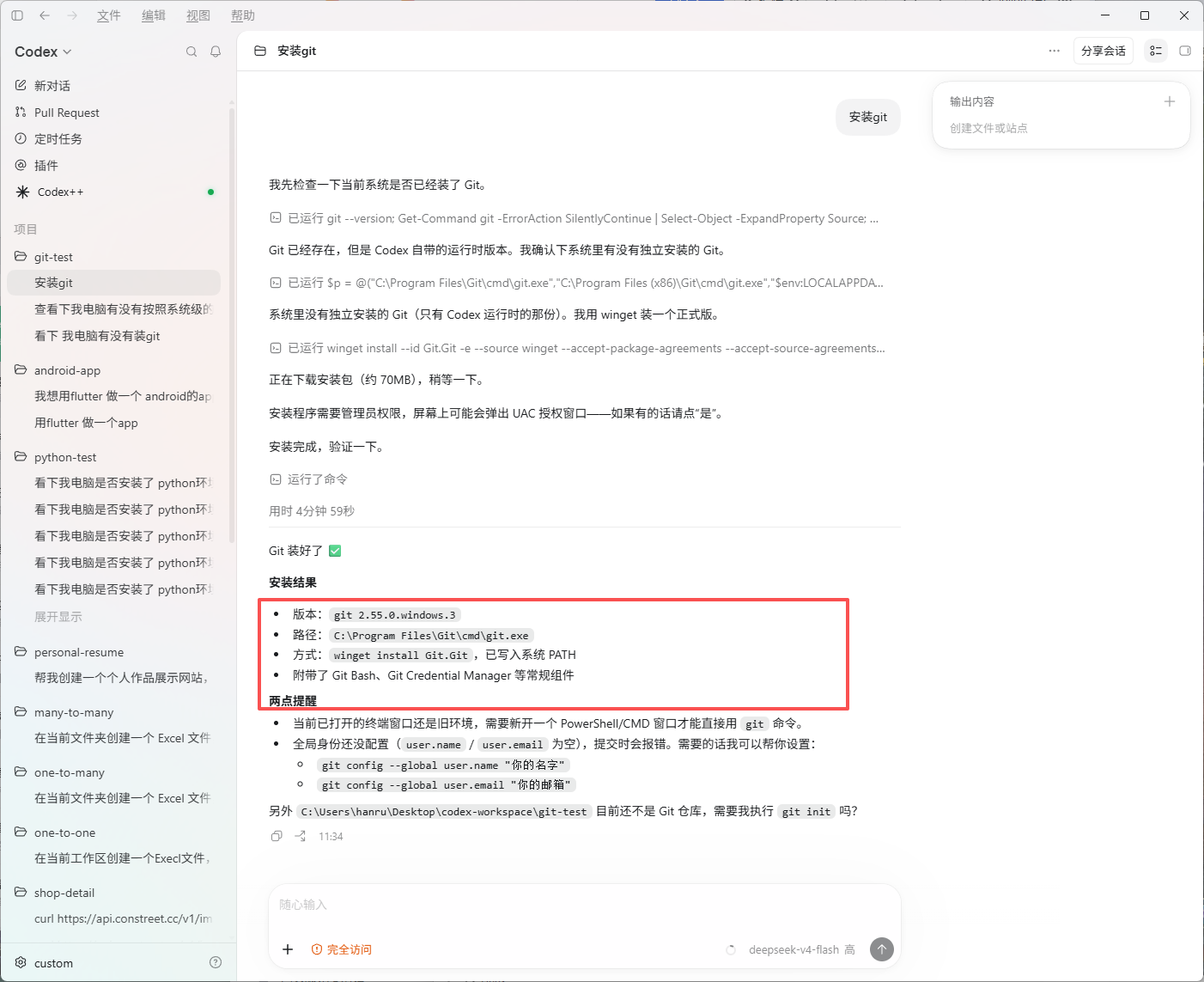The image size is (1204, 982).
Task: Toggle the right side panel icon
Action: pyautogui.click(x=1185, y=51)
